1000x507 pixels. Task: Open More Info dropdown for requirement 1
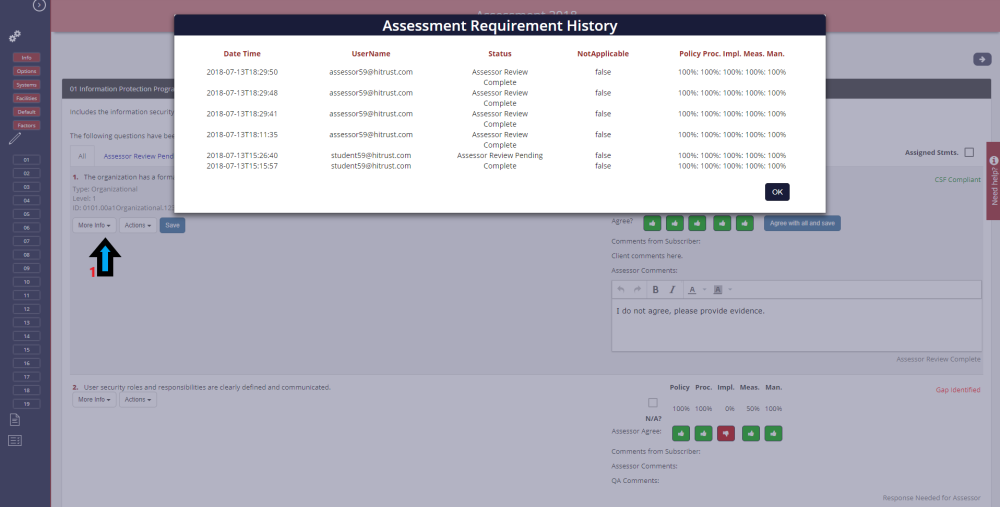click(x=94, y=225)
